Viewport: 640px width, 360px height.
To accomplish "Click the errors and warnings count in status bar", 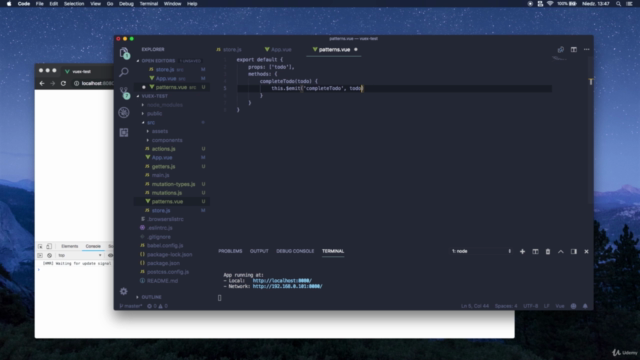I will (157, 306).
